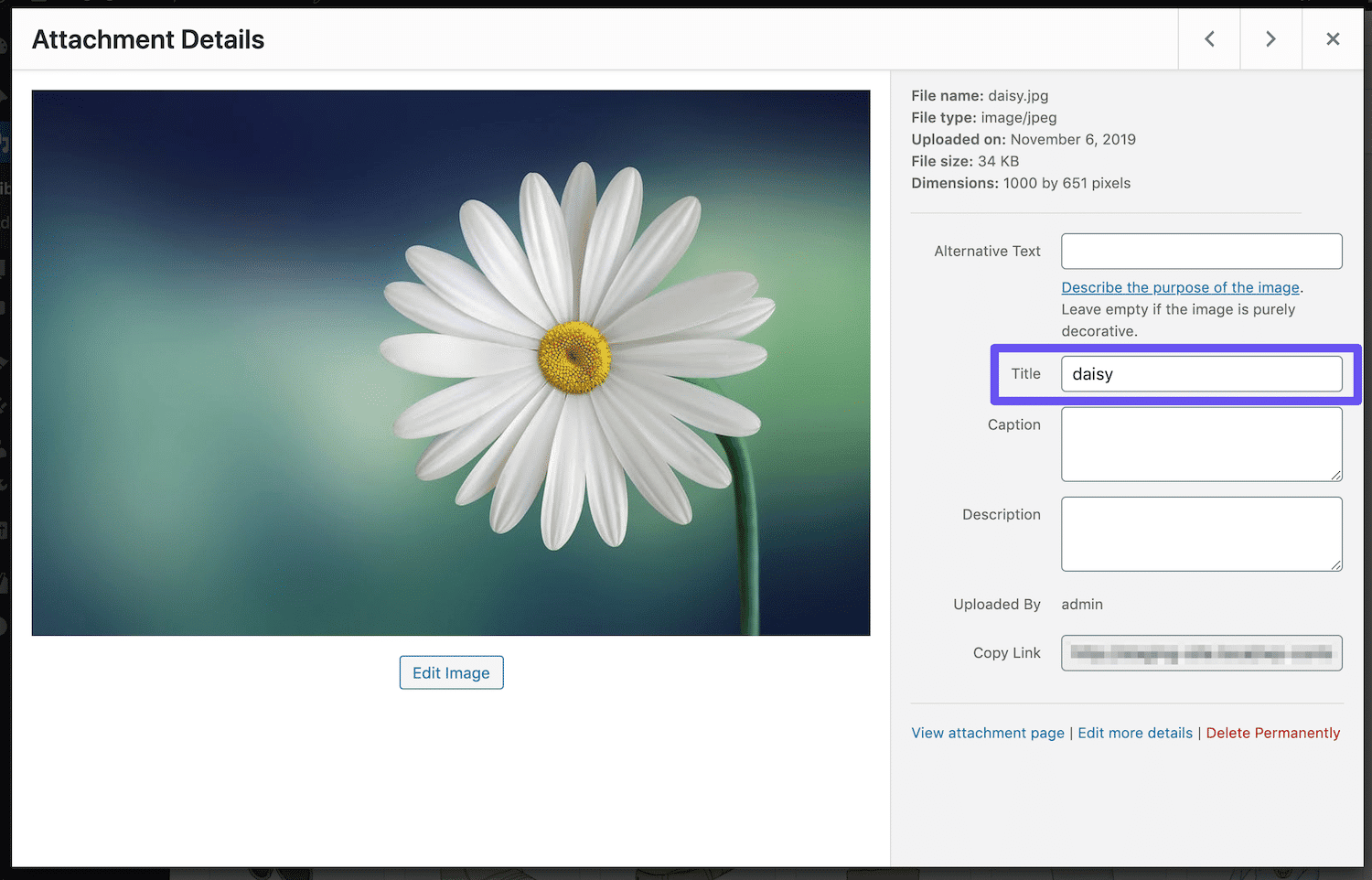Click the Title field containing 'daisy'

(x=1201, y=374)
